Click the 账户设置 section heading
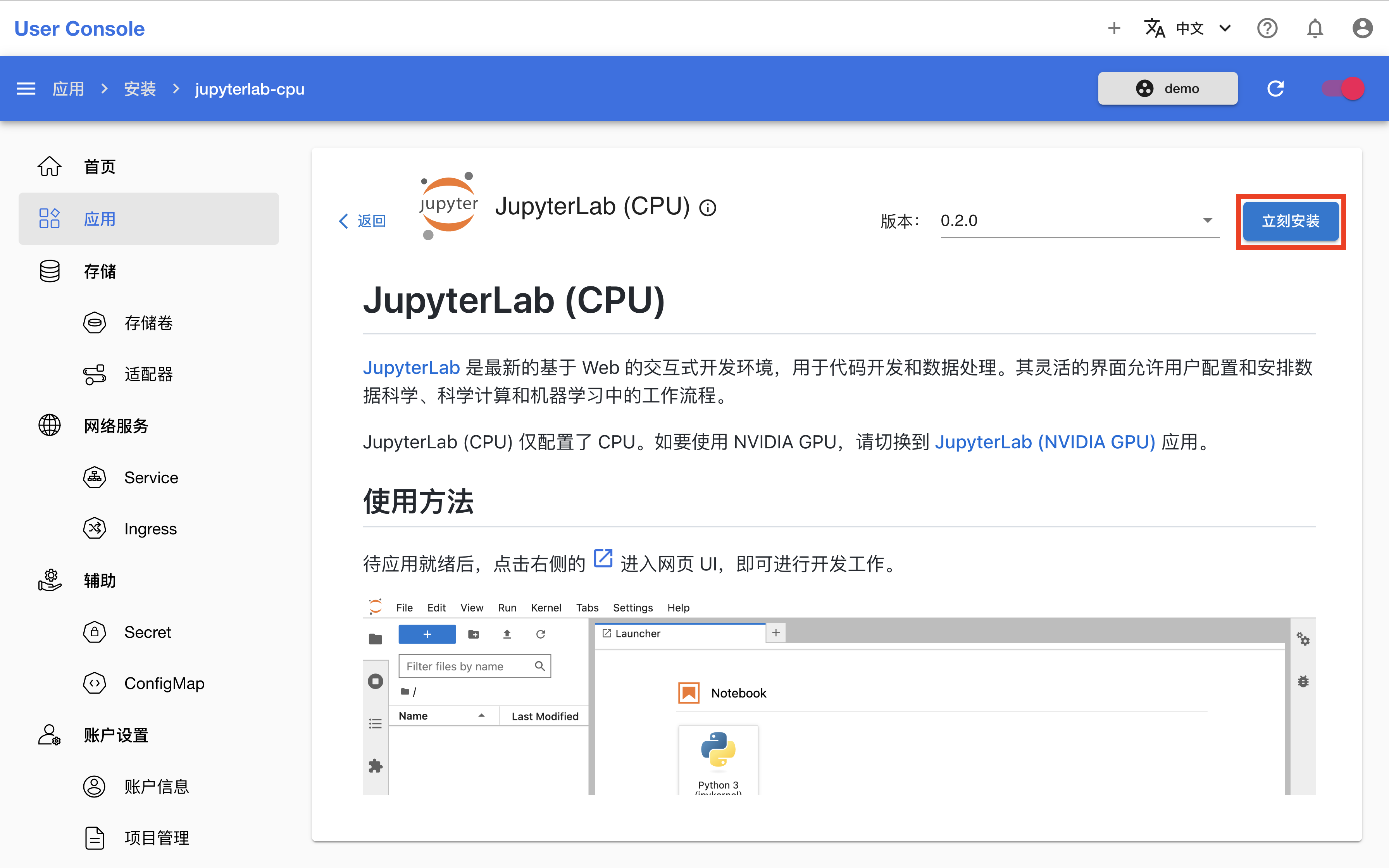The width and height of the screenshot is (1389, 868). (116, 735)
